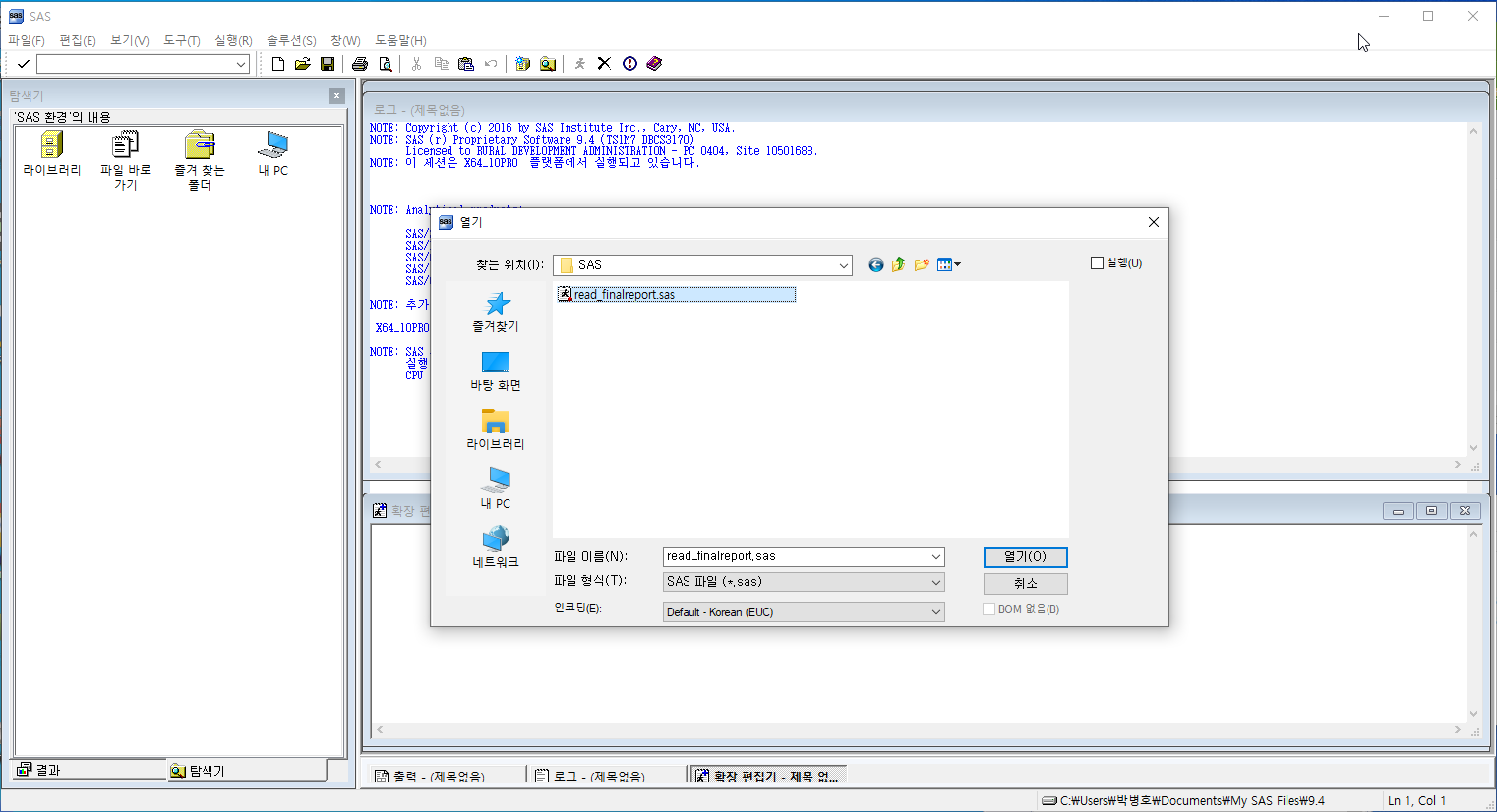Click the Save floppy disk icon
This screenshot has height=812, width=1497.
click(328, 64)
